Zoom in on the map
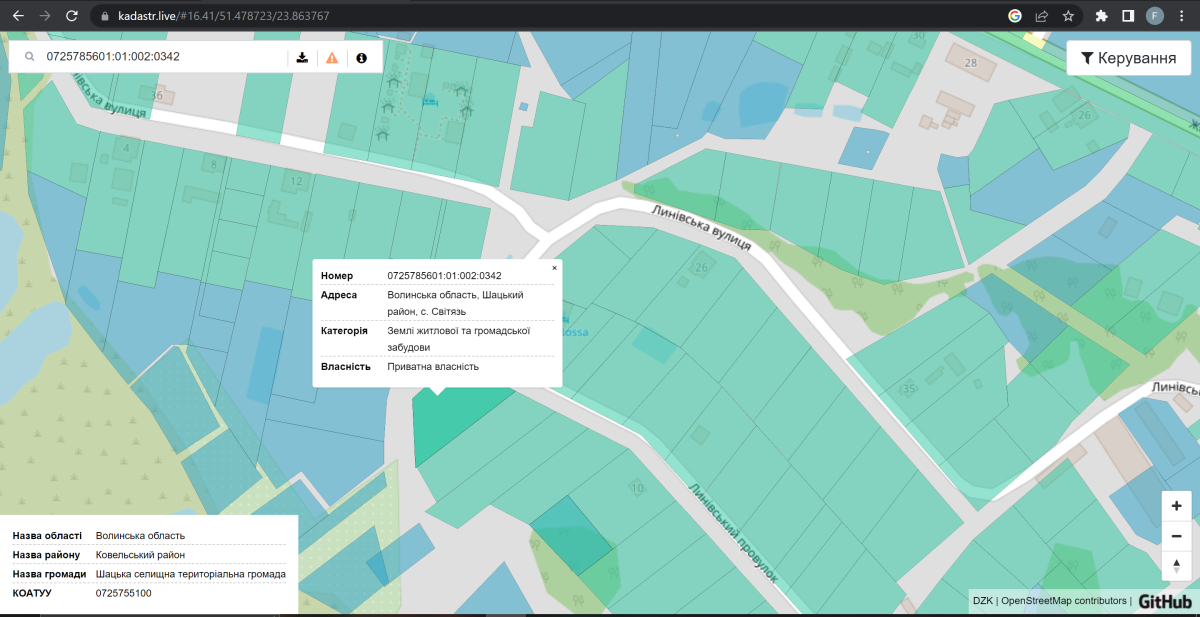This screenshot has width=1200, height=617. tap(1176, 507)
